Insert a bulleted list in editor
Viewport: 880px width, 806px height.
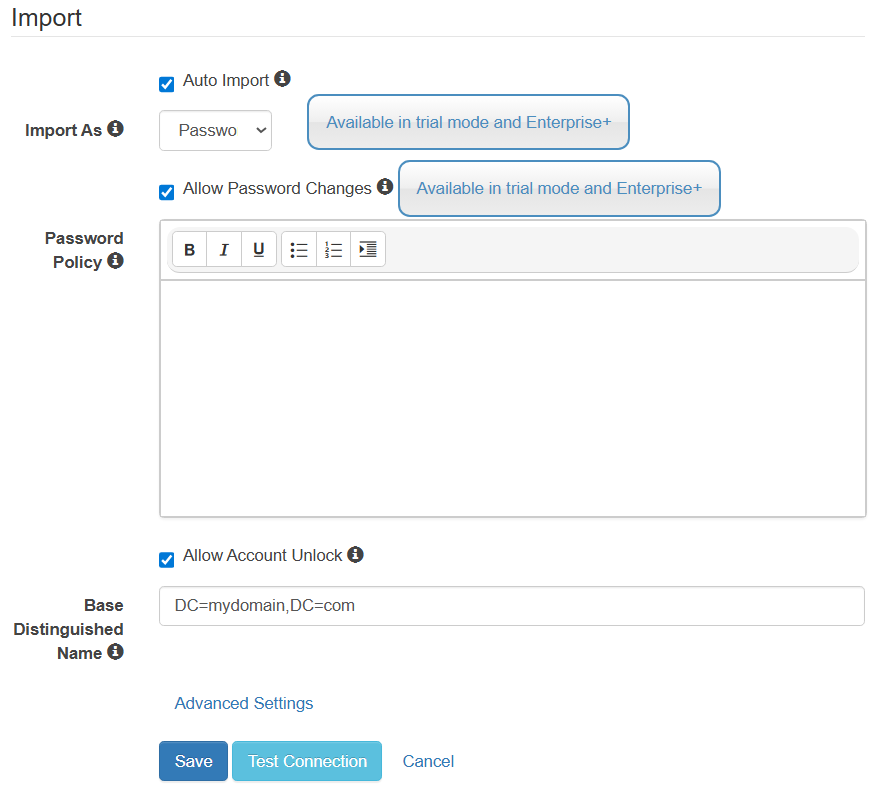pos(299,250)
